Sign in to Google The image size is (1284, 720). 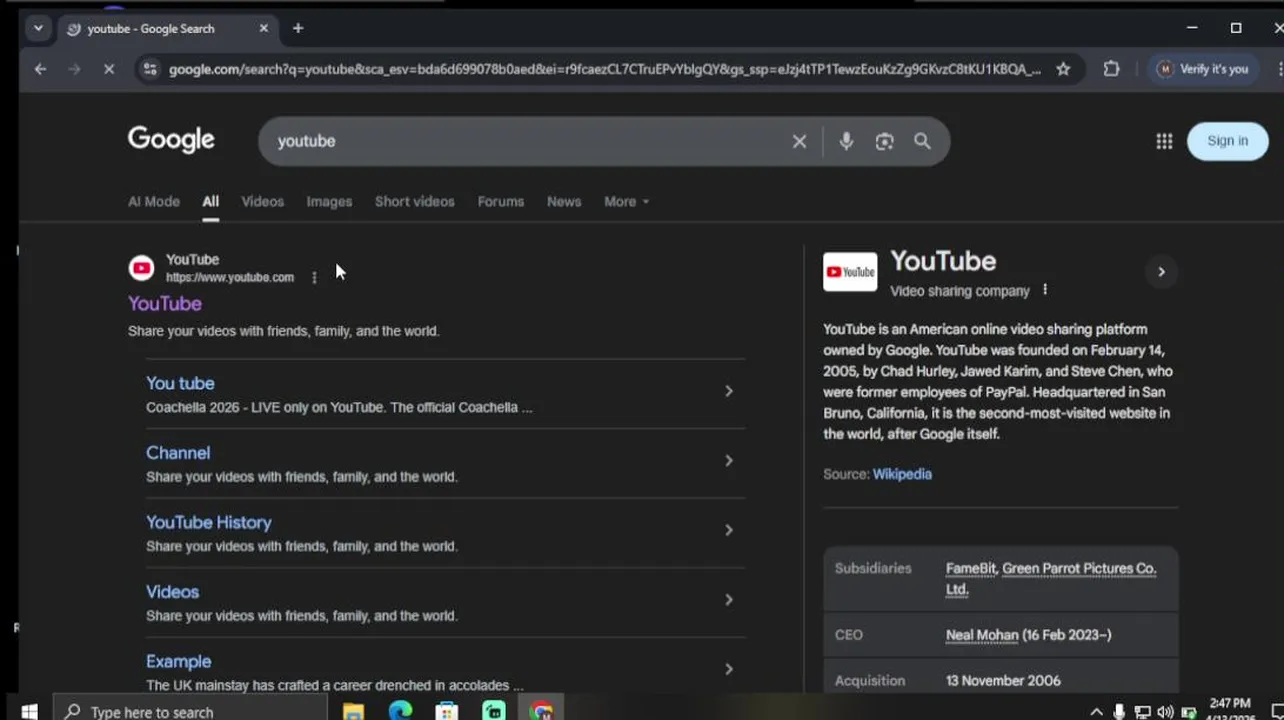1227,141
